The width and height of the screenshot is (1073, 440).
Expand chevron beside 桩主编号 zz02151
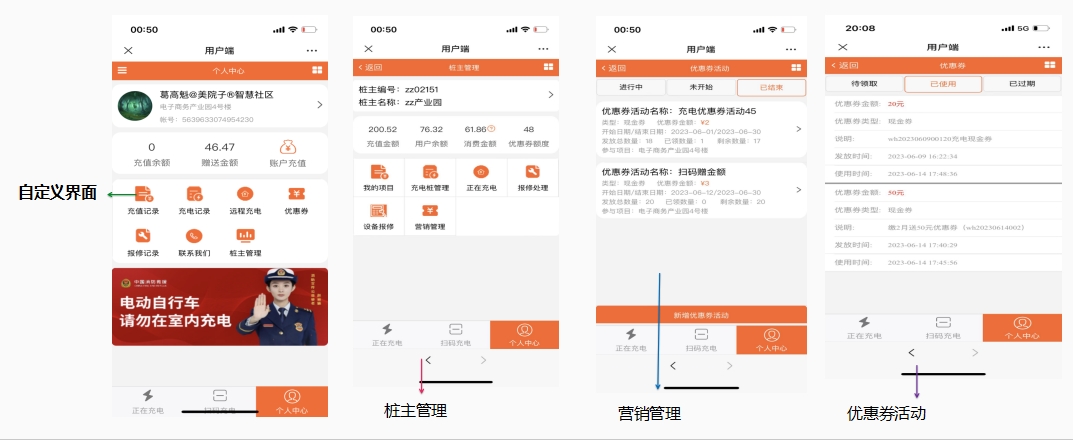coord(551,94)
